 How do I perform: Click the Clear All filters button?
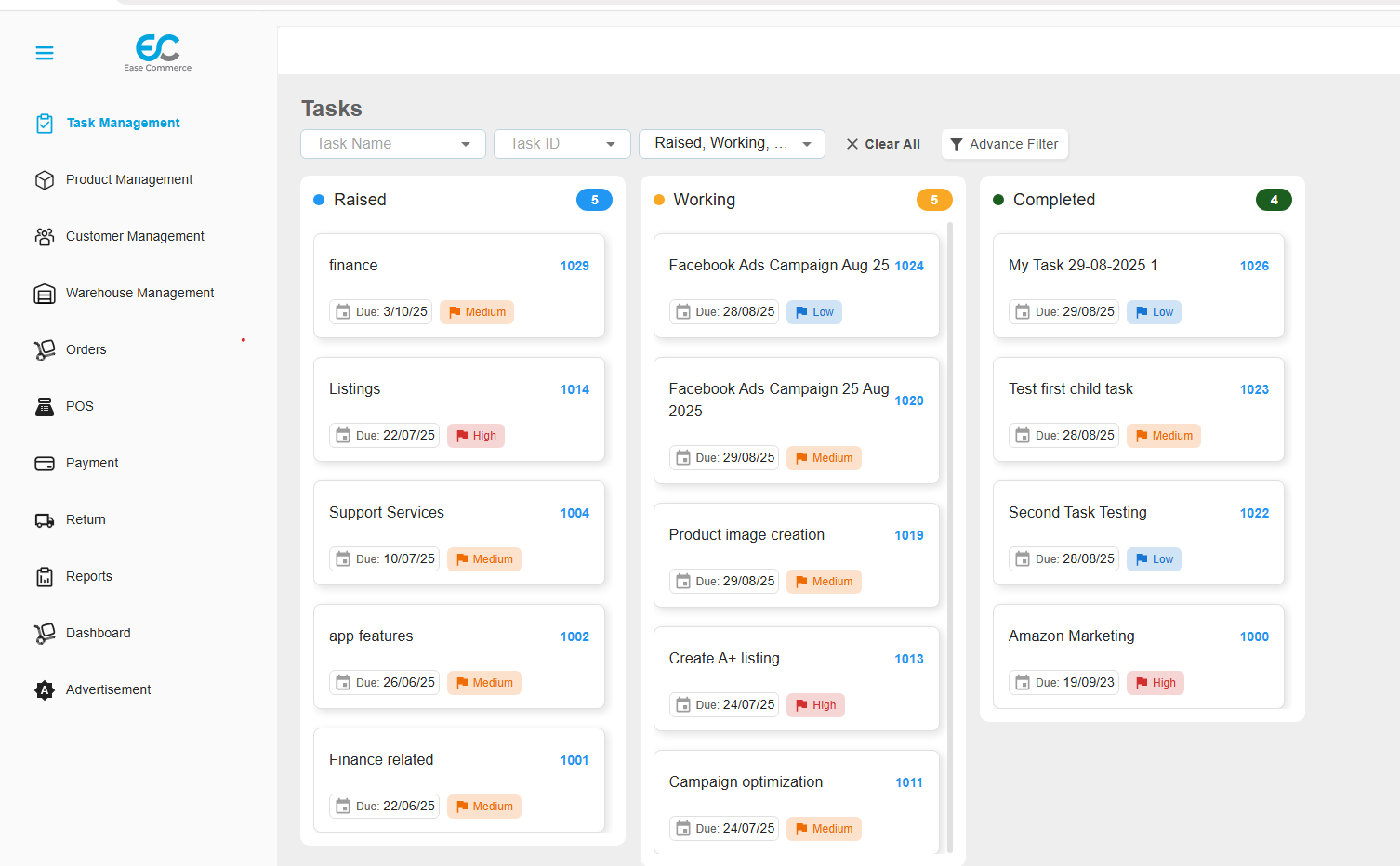[881, 144]
